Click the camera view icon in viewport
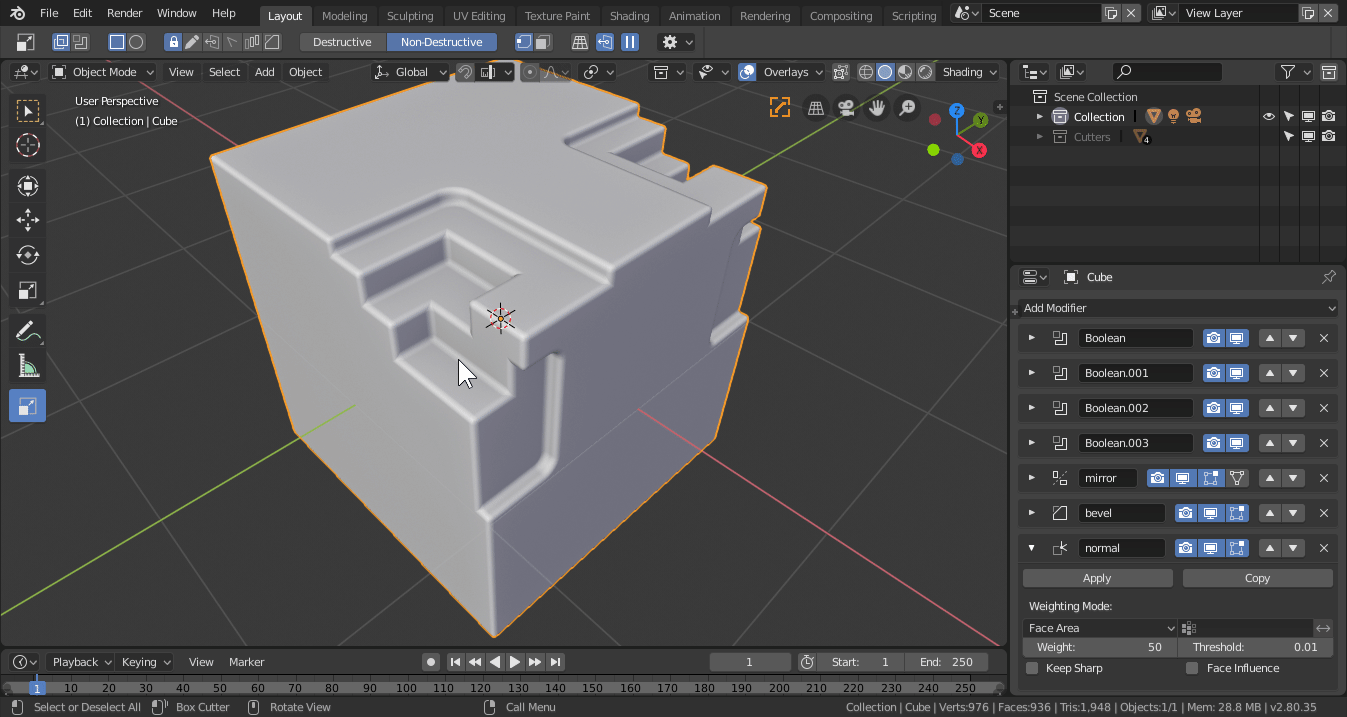The image size is (1347, 717). tap(846, 108)
